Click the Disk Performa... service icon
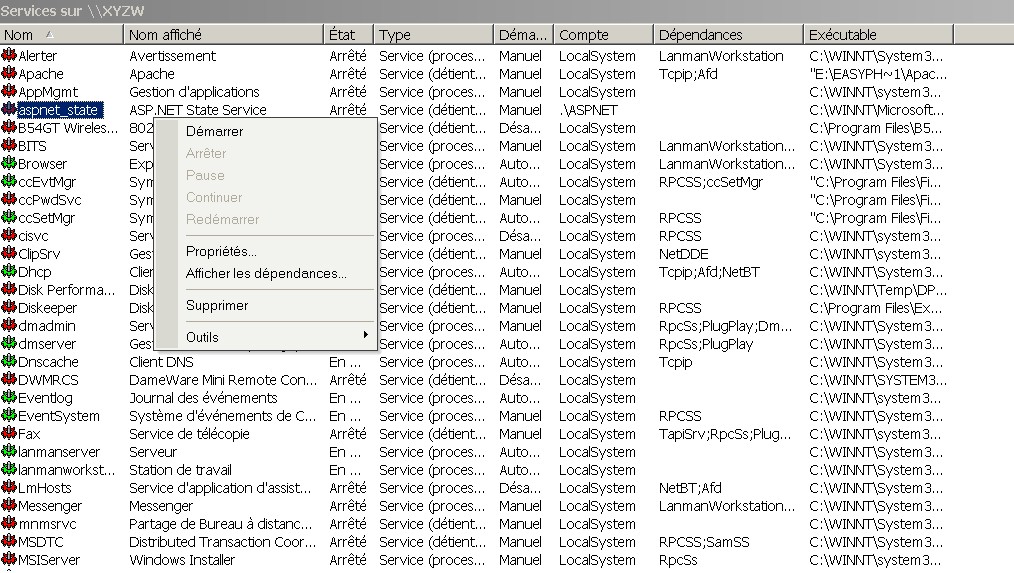This screenshot has height=573, width=1014. (9, 290)
